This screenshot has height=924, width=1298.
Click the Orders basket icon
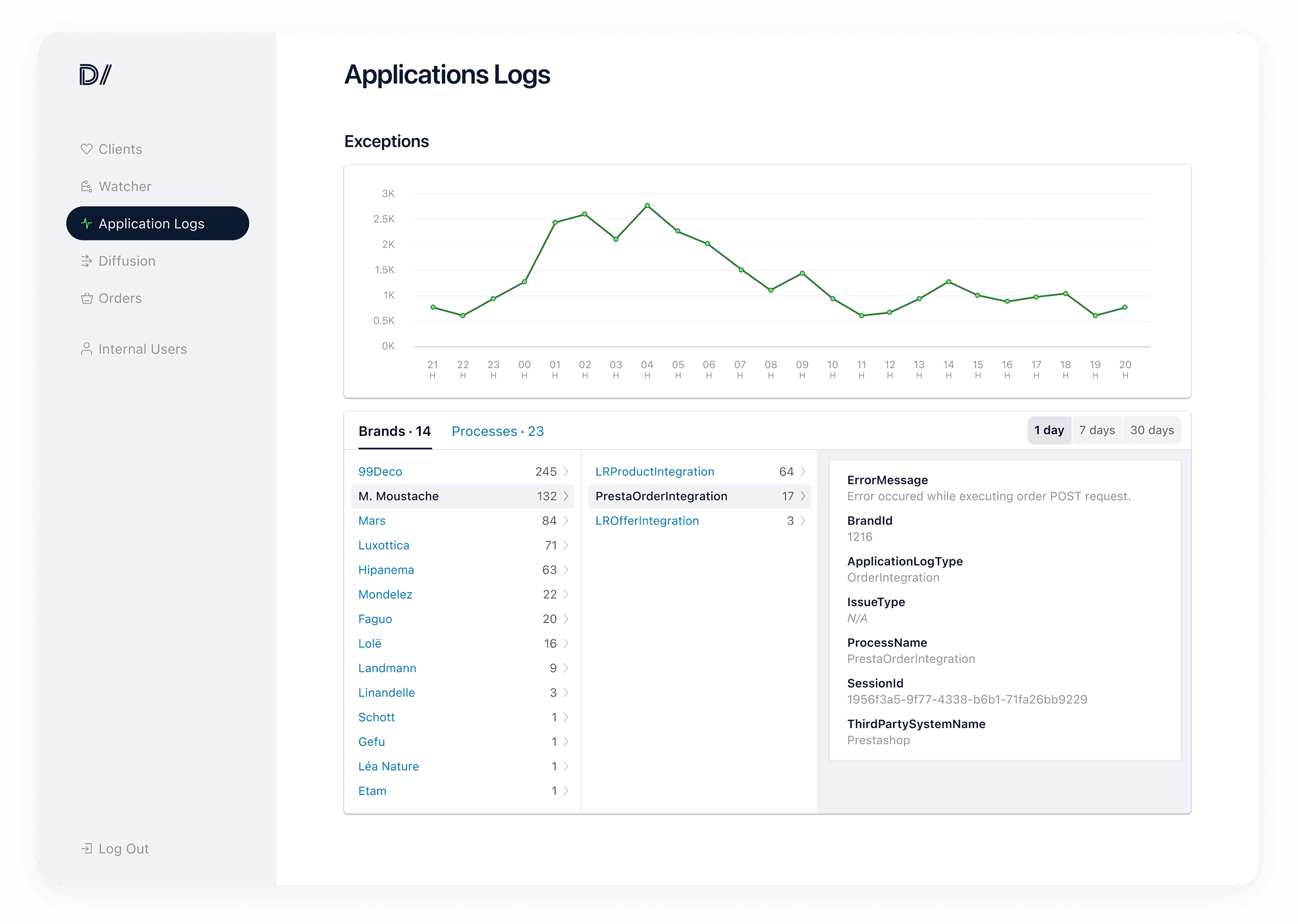(87, 298)
